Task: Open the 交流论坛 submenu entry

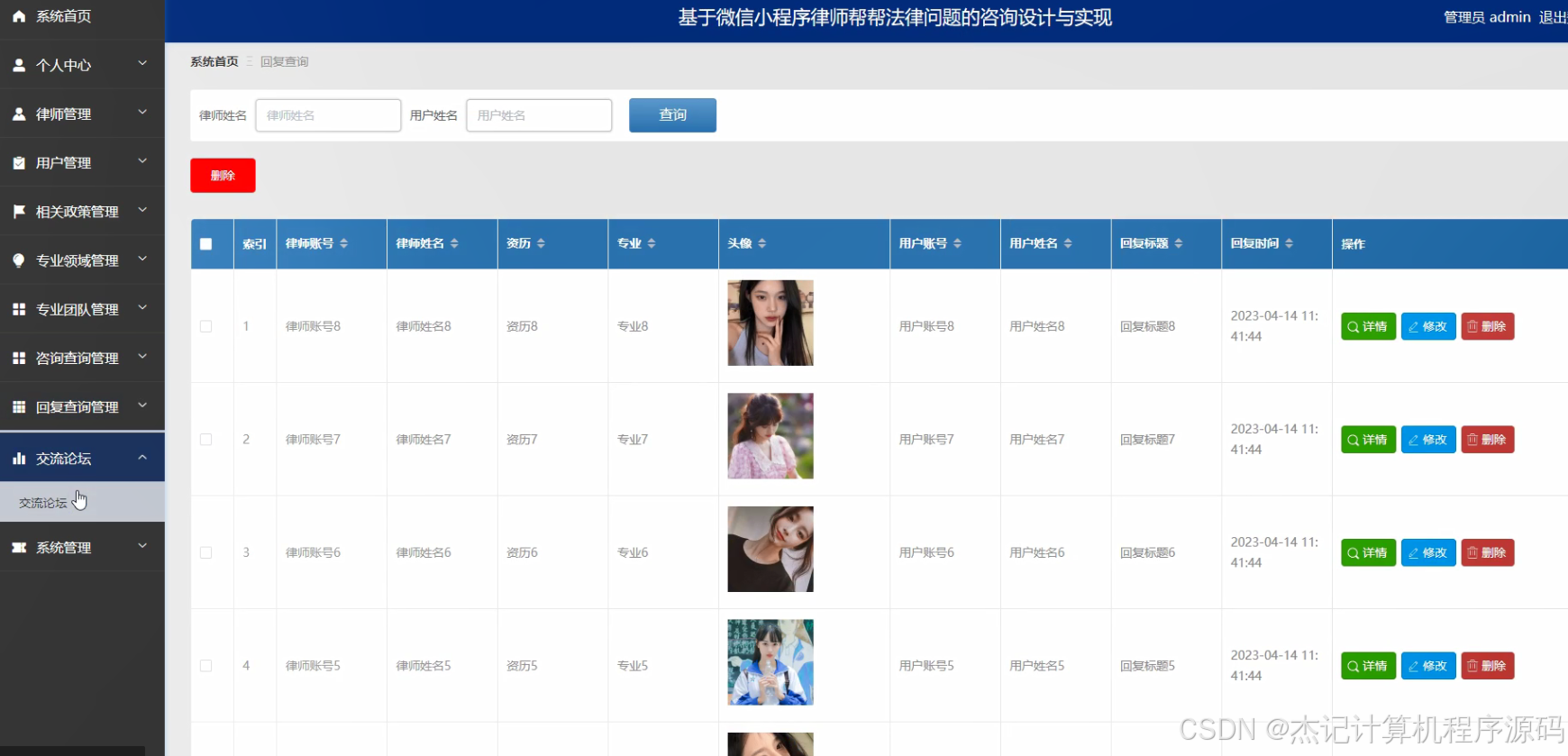Action: click(x=82, y=502)
